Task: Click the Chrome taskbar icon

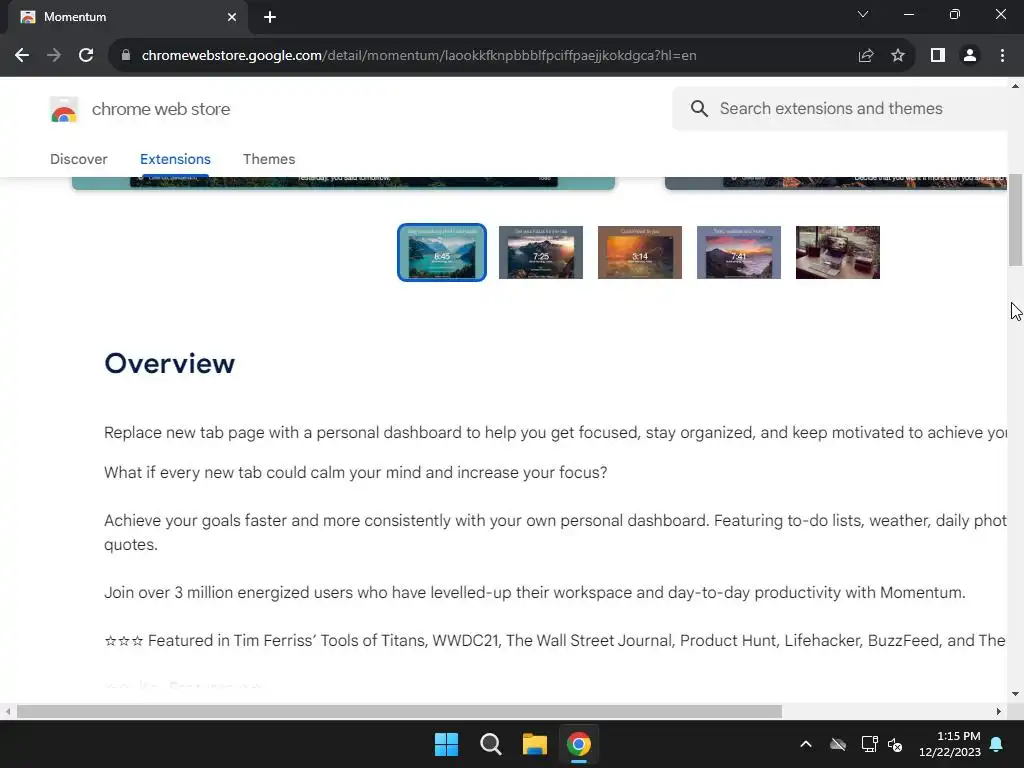Action: point(579,744)
